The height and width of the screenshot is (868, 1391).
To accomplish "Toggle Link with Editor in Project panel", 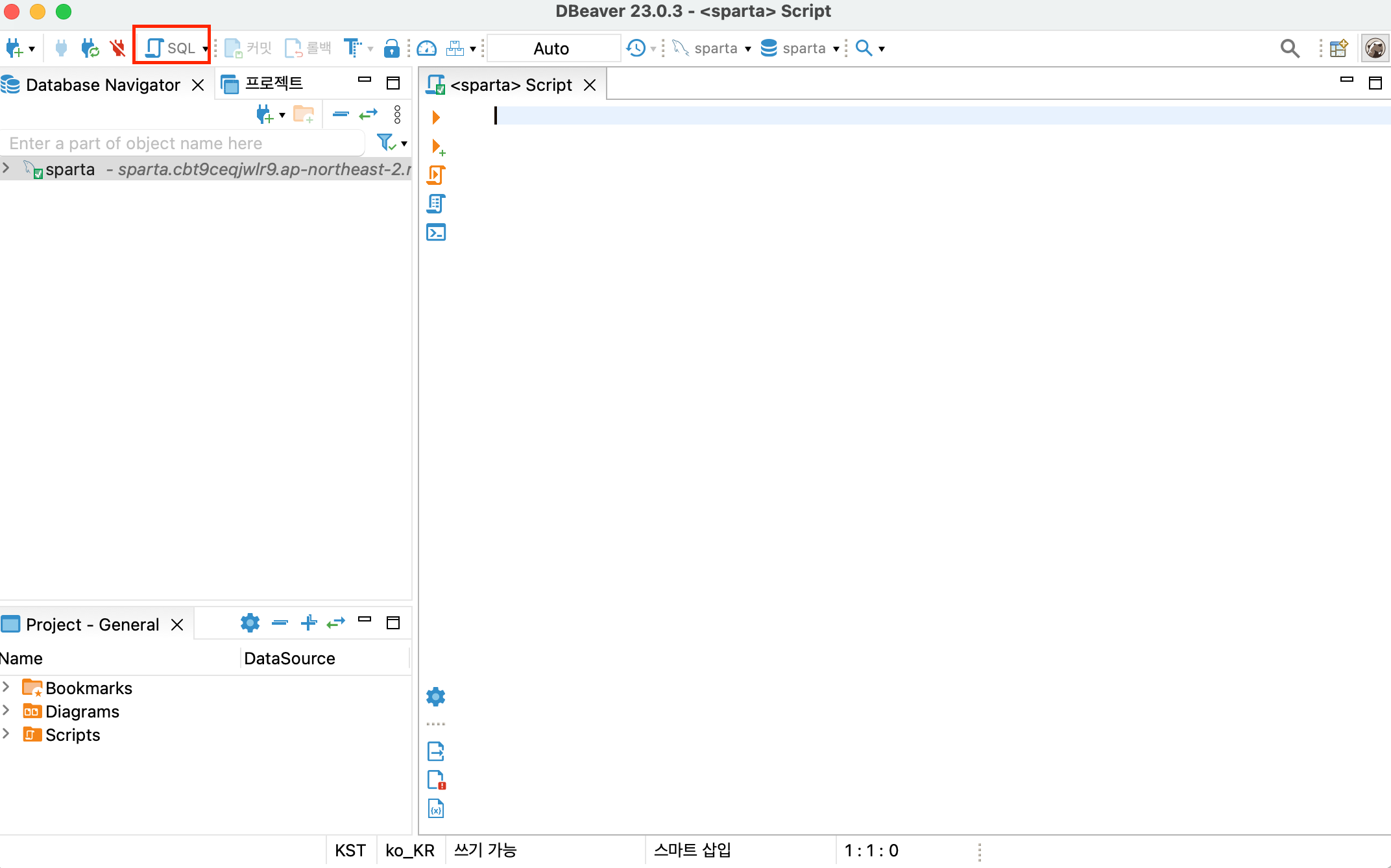I will (x=336, y=623).
